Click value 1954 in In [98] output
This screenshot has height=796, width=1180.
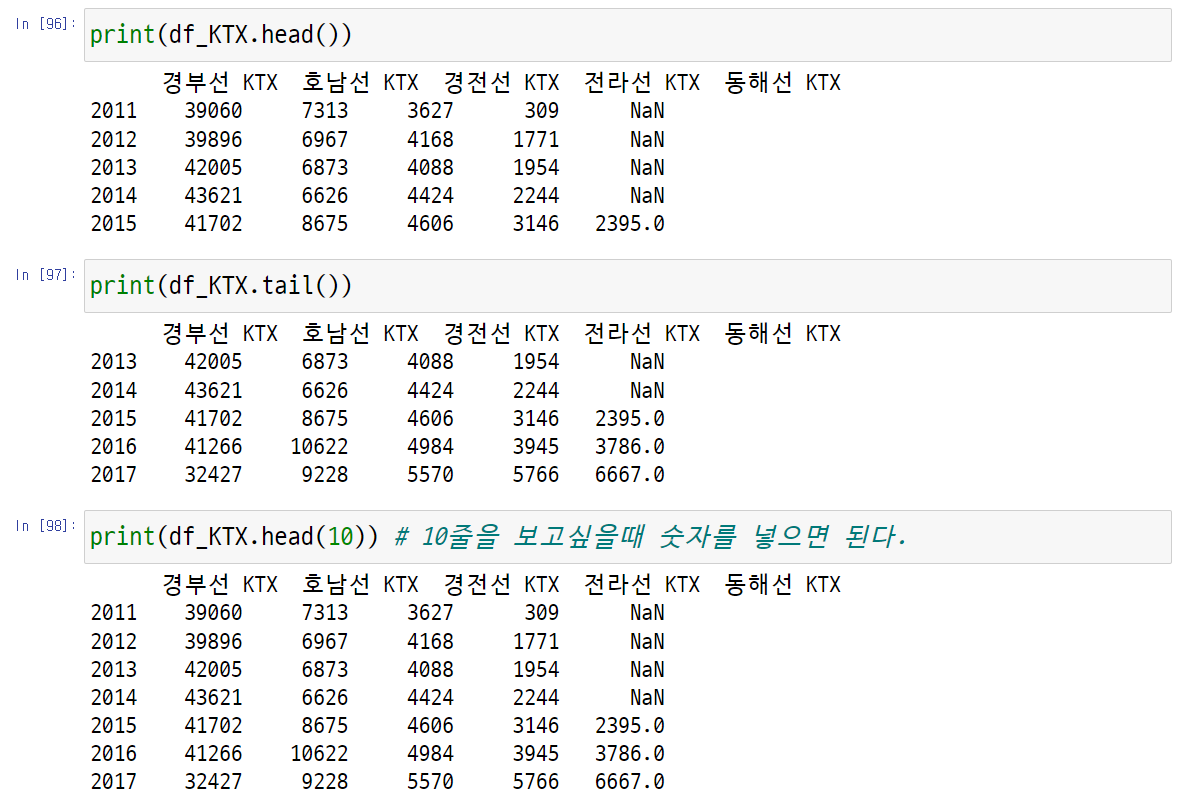[x=536, y=670]
